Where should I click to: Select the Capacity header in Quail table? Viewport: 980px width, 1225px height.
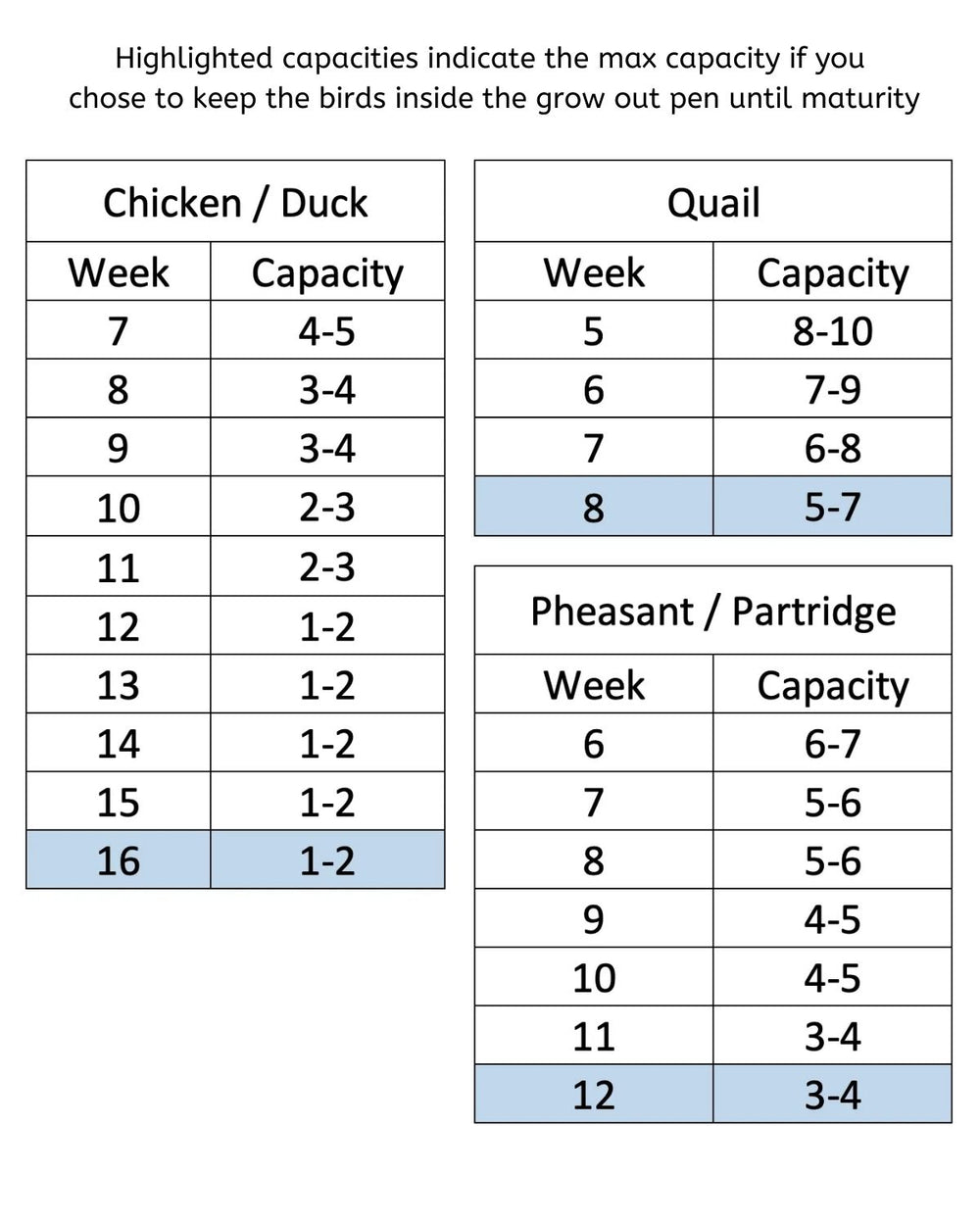tap(832, 272)
